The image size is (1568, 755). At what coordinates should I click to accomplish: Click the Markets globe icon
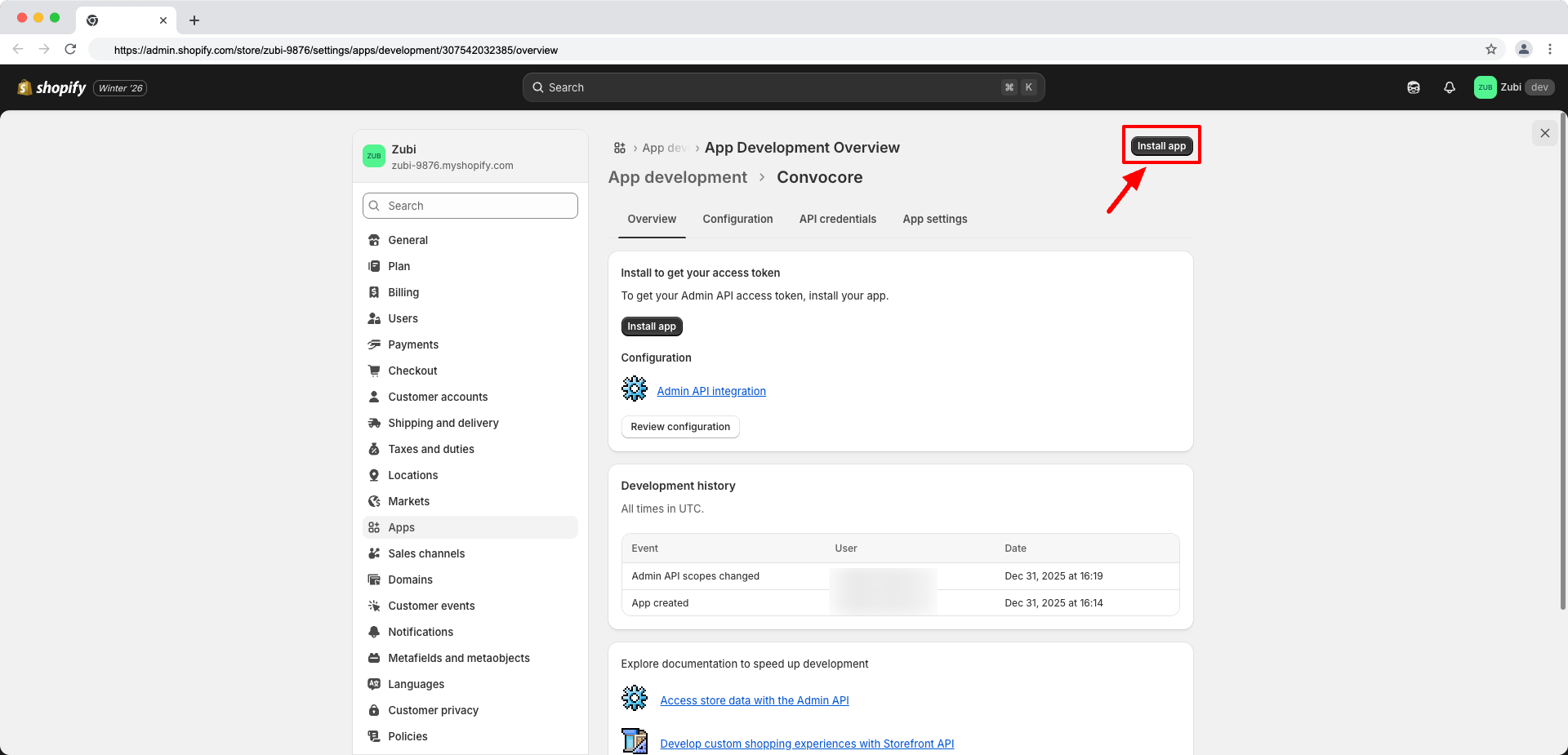coord(374,501)
